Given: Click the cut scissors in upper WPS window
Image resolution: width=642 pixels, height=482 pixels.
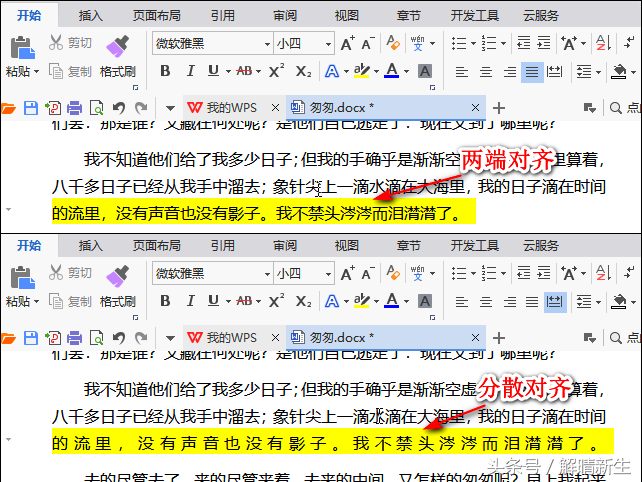Looking at the screenshot, I should 56,43.
